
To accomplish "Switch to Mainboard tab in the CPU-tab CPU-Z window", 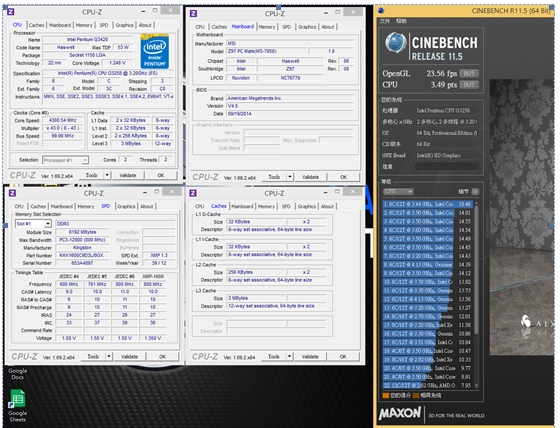I will tap(60, 25).
